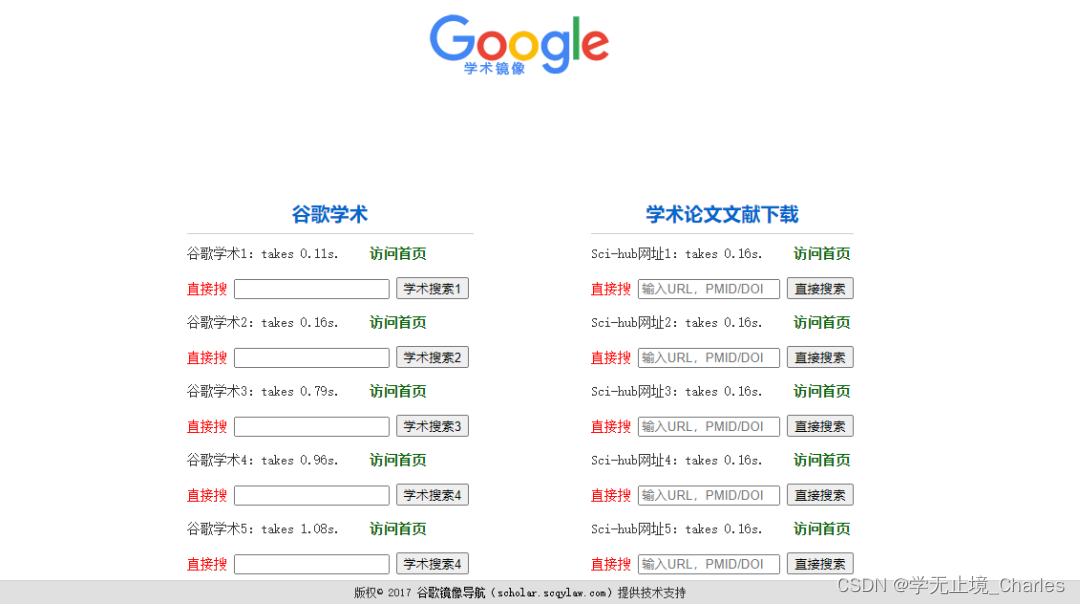Image resolution: width=1080 pixels, height=604 pixels.
Task: Select text 'Sci-hub网址5: takes 0.16s.'
Action: 677,529
